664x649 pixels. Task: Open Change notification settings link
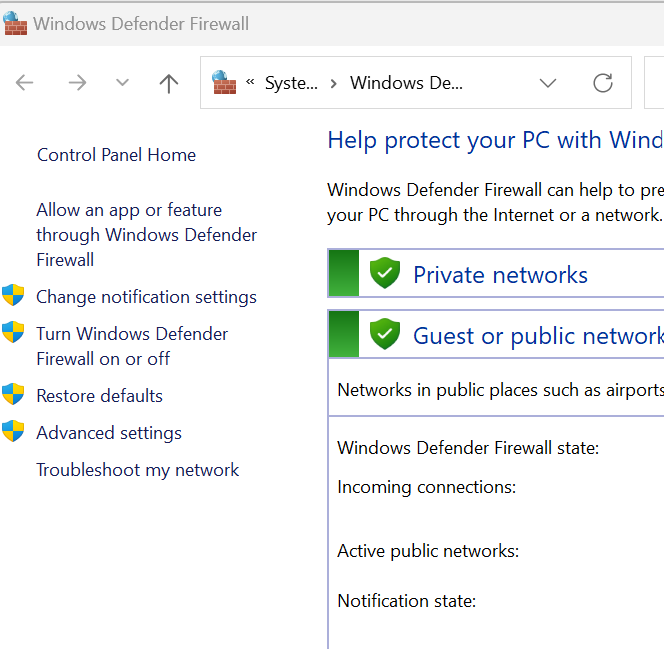147,297
